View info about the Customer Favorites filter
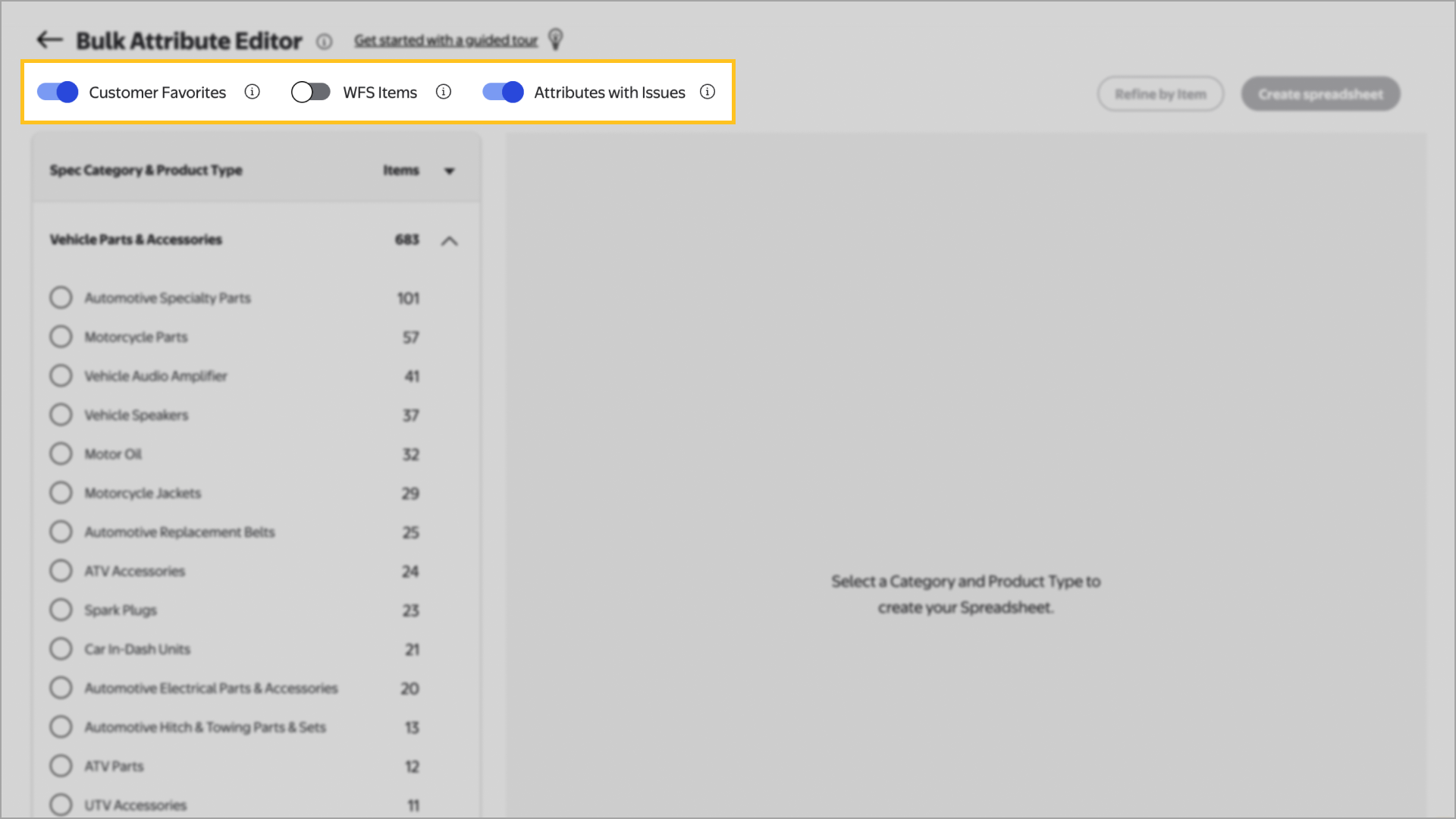Image resolution: width=1456 pixels, height=819 pixels. point(253,92)
